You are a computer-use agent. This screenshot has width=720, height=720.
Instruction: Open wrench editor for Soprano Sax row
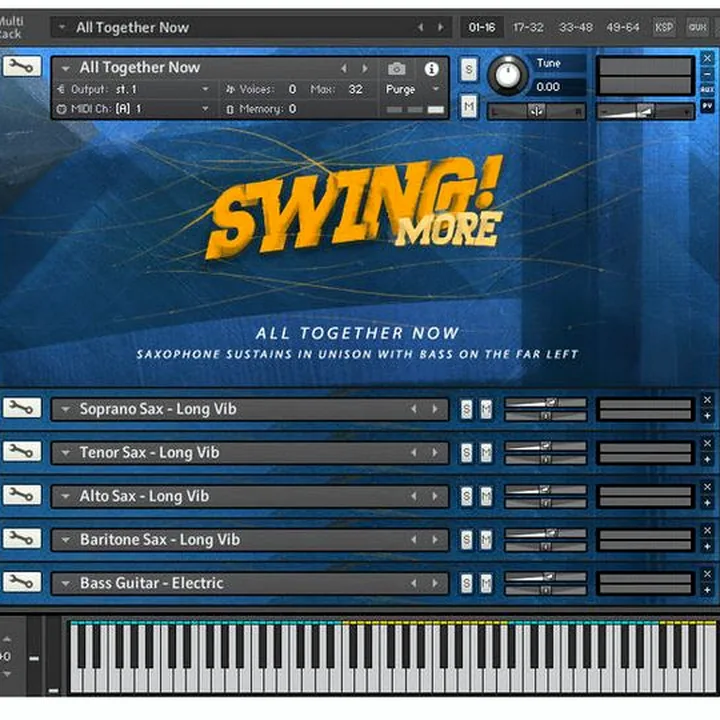tap(22, 408)
